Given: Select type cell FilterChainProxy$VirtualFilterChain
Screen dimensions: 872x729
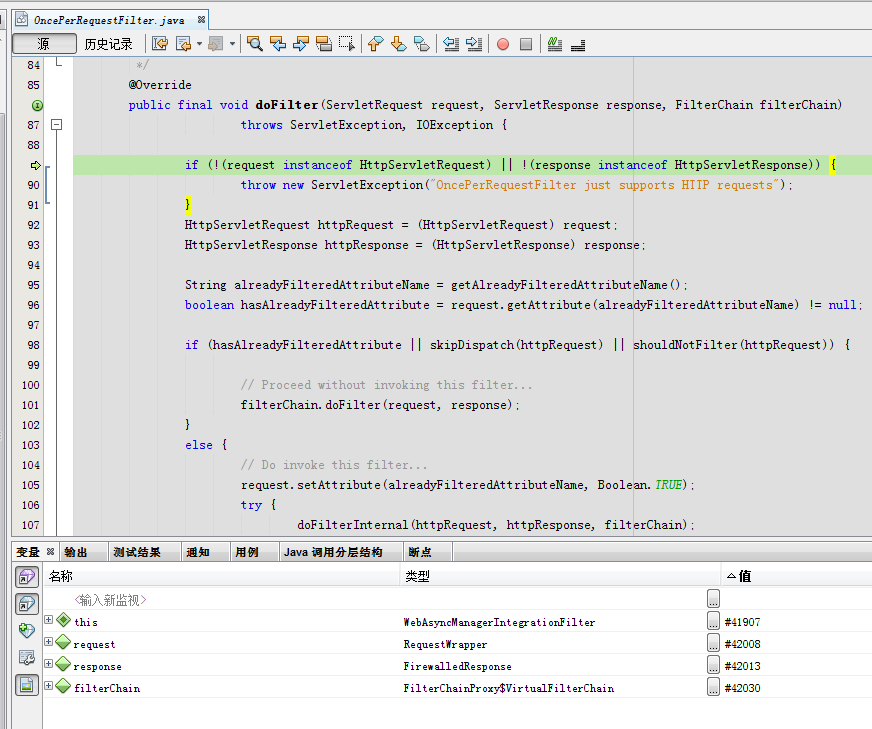Looking at the screenshot, I should click(508, 688).
